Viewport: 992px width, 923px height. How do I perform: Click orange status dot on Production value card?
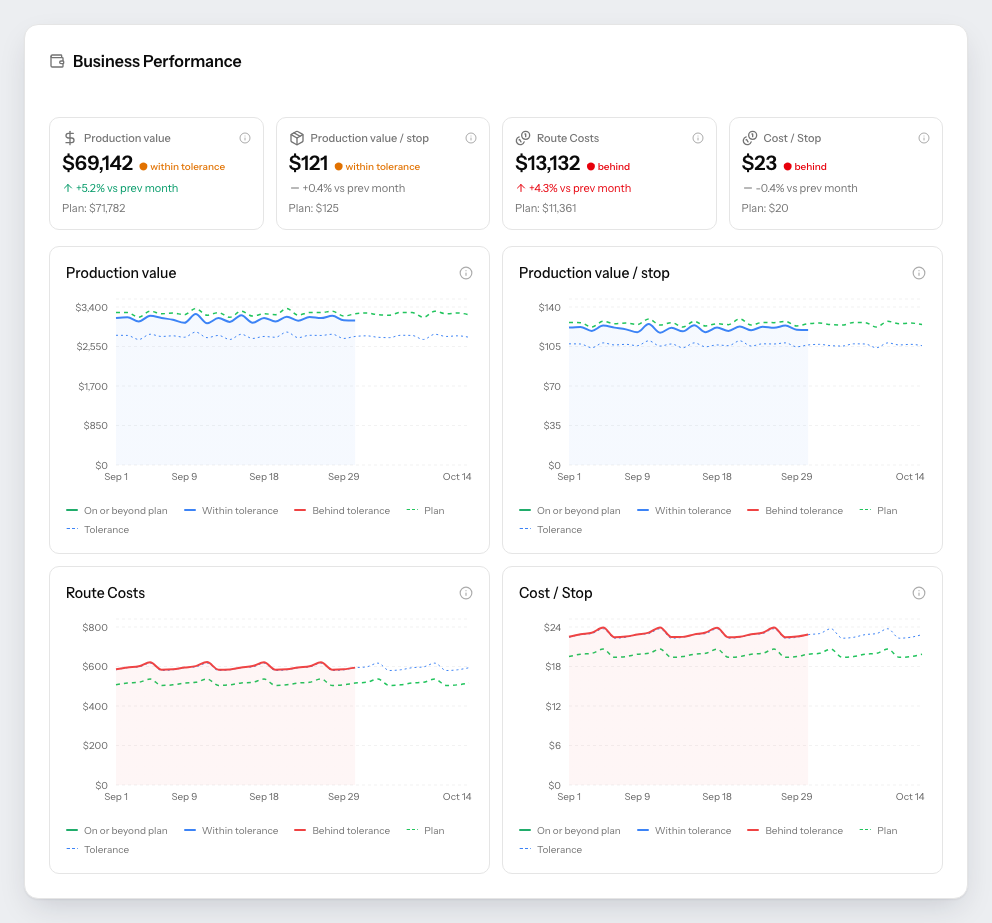tap(144, 167)
